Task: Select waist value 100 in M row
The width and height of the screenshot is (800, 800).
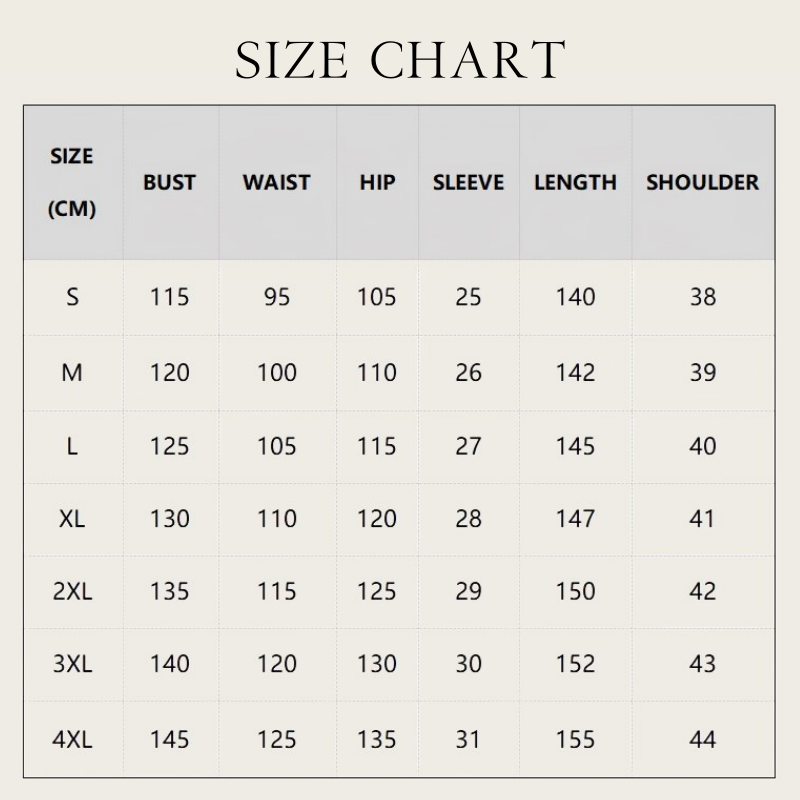Action: click(x=276, y=373)
